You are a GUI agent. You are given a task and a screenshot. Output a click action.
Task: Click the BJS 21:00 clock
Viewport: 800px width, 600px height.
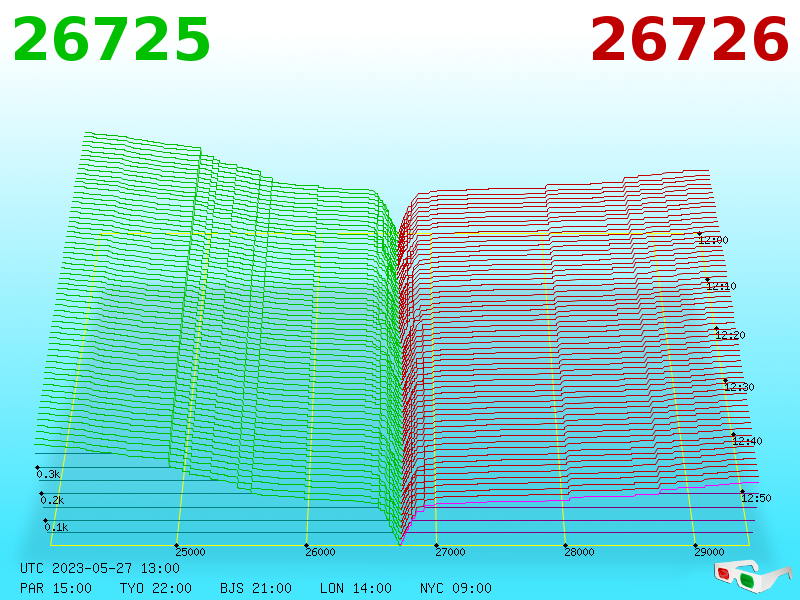coord(256,588)
